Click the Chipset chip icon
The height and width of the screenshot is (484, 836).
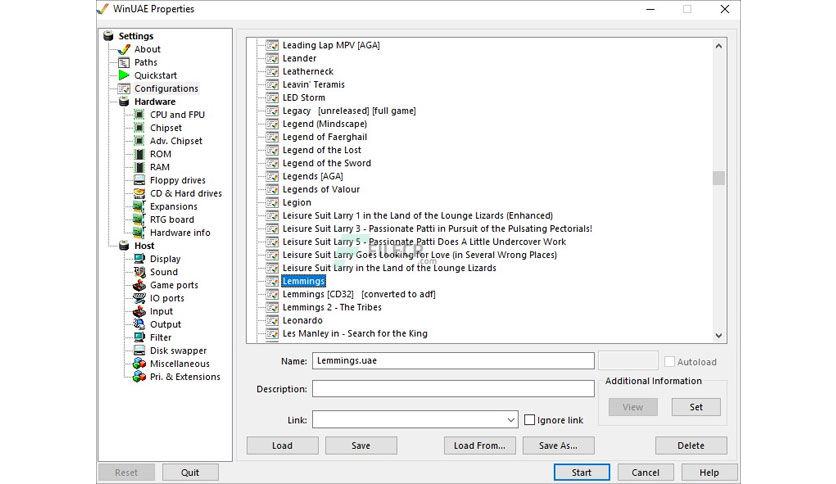pos(139,128)
